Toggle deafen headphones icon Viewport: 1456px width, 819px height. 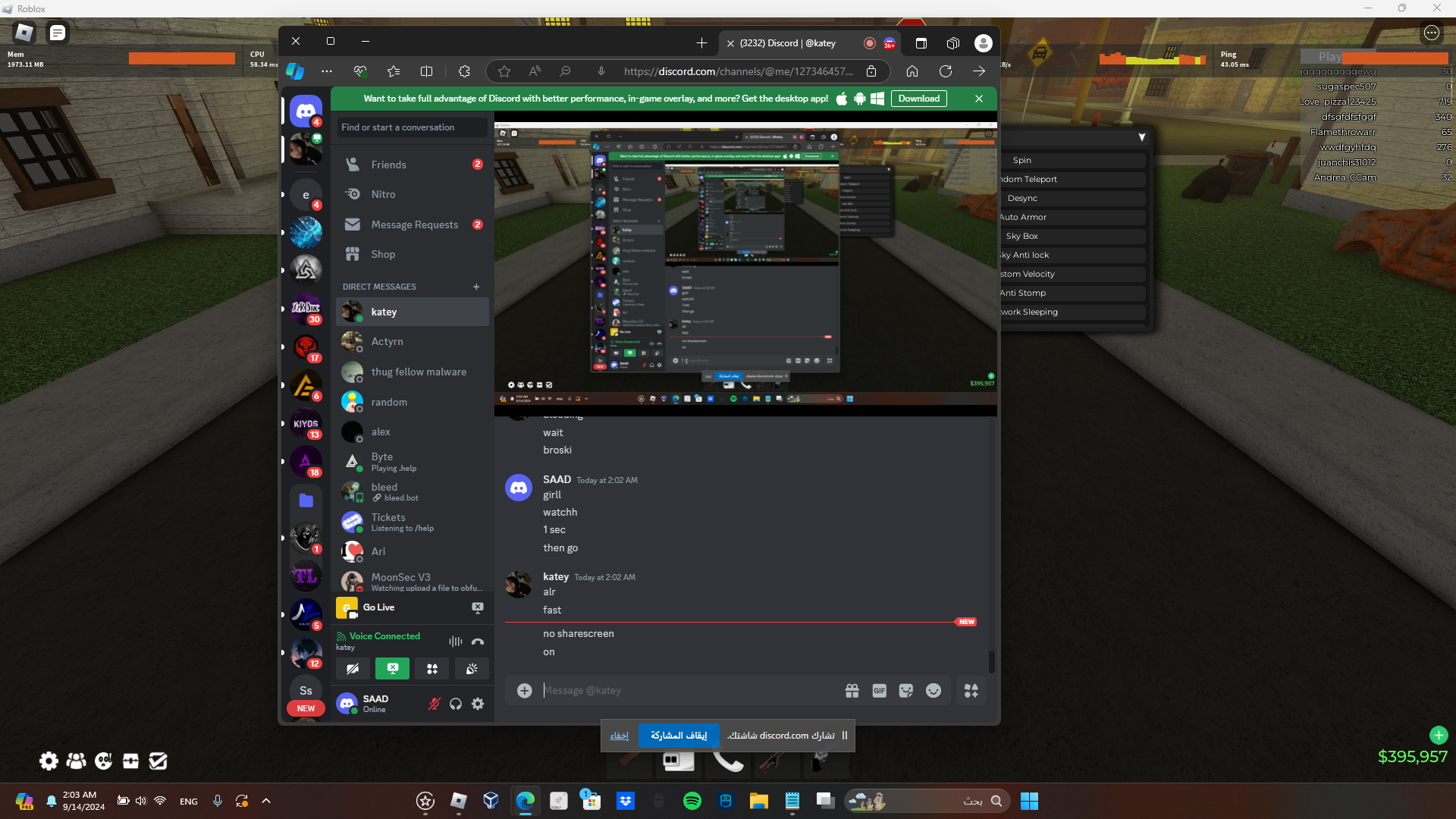tap(456, 704)
